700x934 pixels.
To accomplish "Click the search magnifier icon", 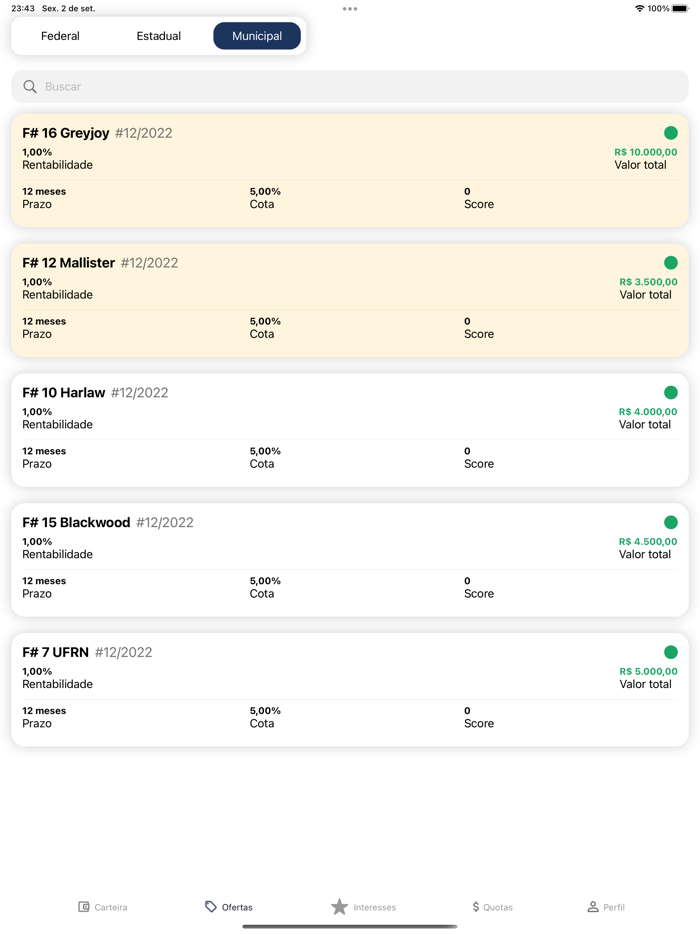I will (x=30, y=87).
